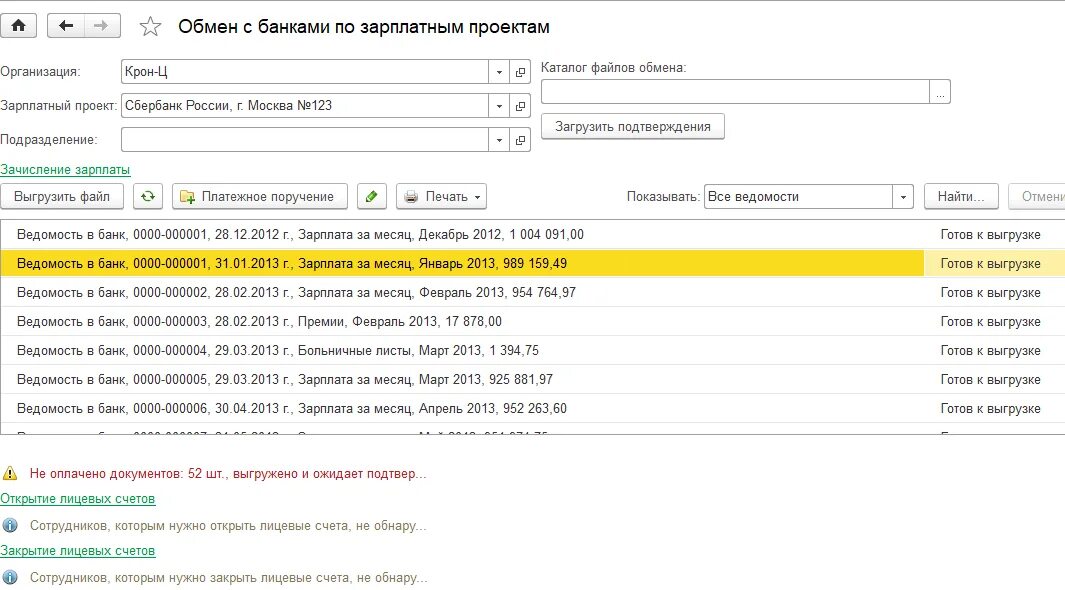Open the Закрытие лицевых счетов link
This screenshot has height=590, width=1065.
tap(77, 551)
